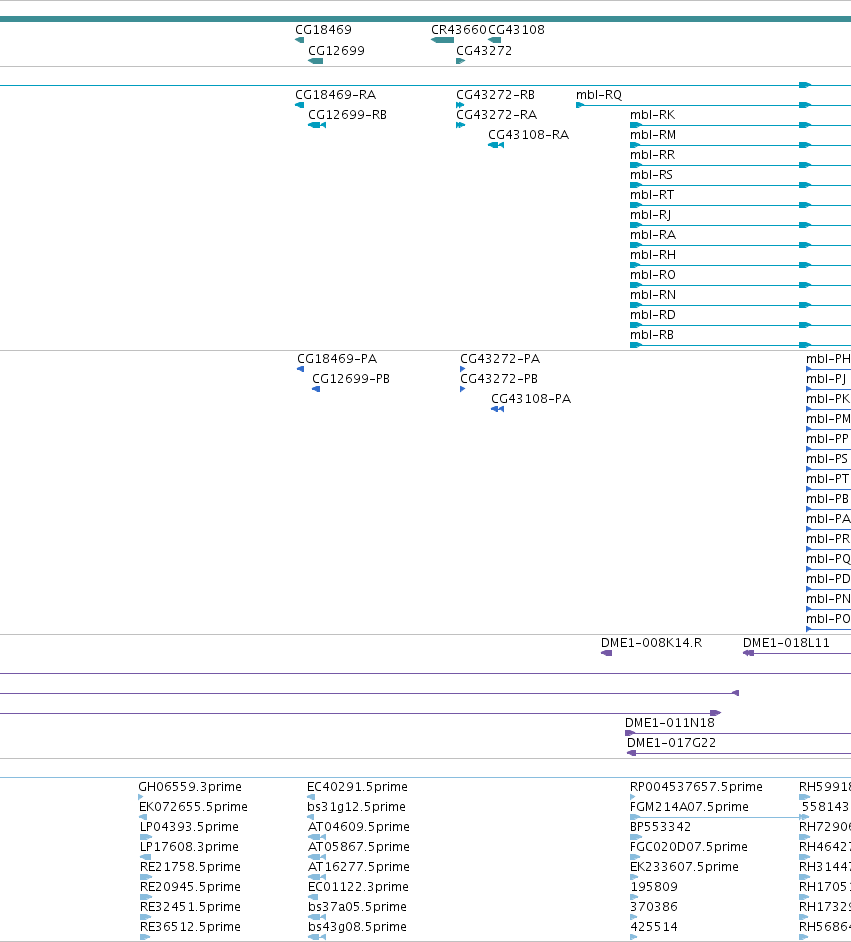The height and width of the screenshot is (942, 851).
Task: Click the CG43272-RB transcript label
Action: click(495, 94)
